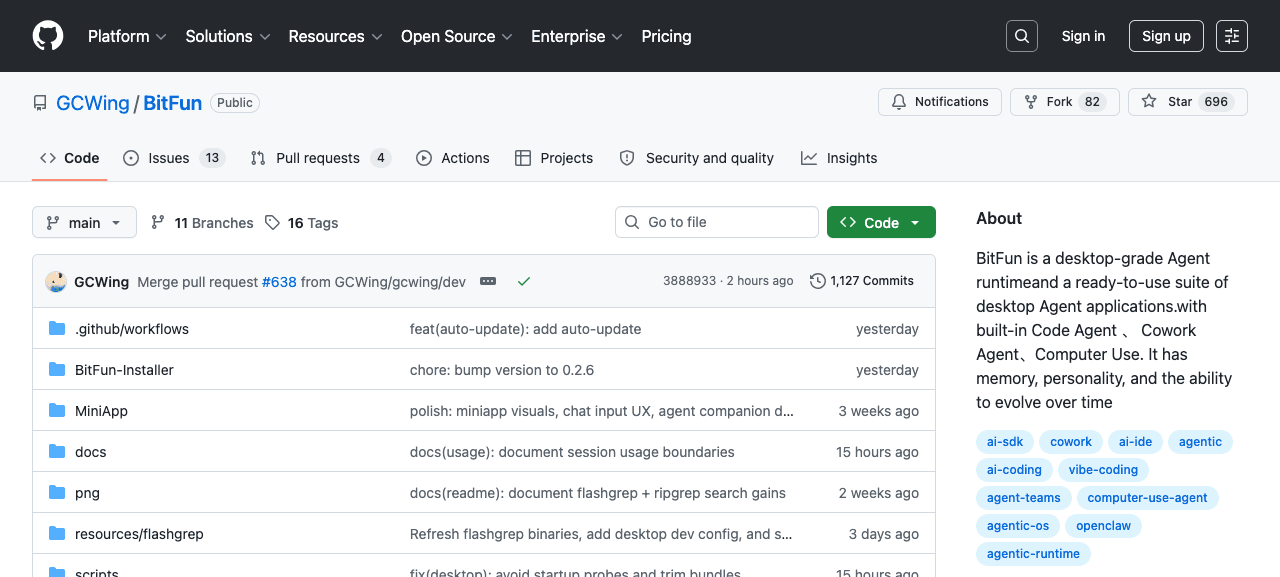The width and height of the screenshot is (1280, 577).
Task: Expand the Open Source menu
Action: click(x=456, y=36)
